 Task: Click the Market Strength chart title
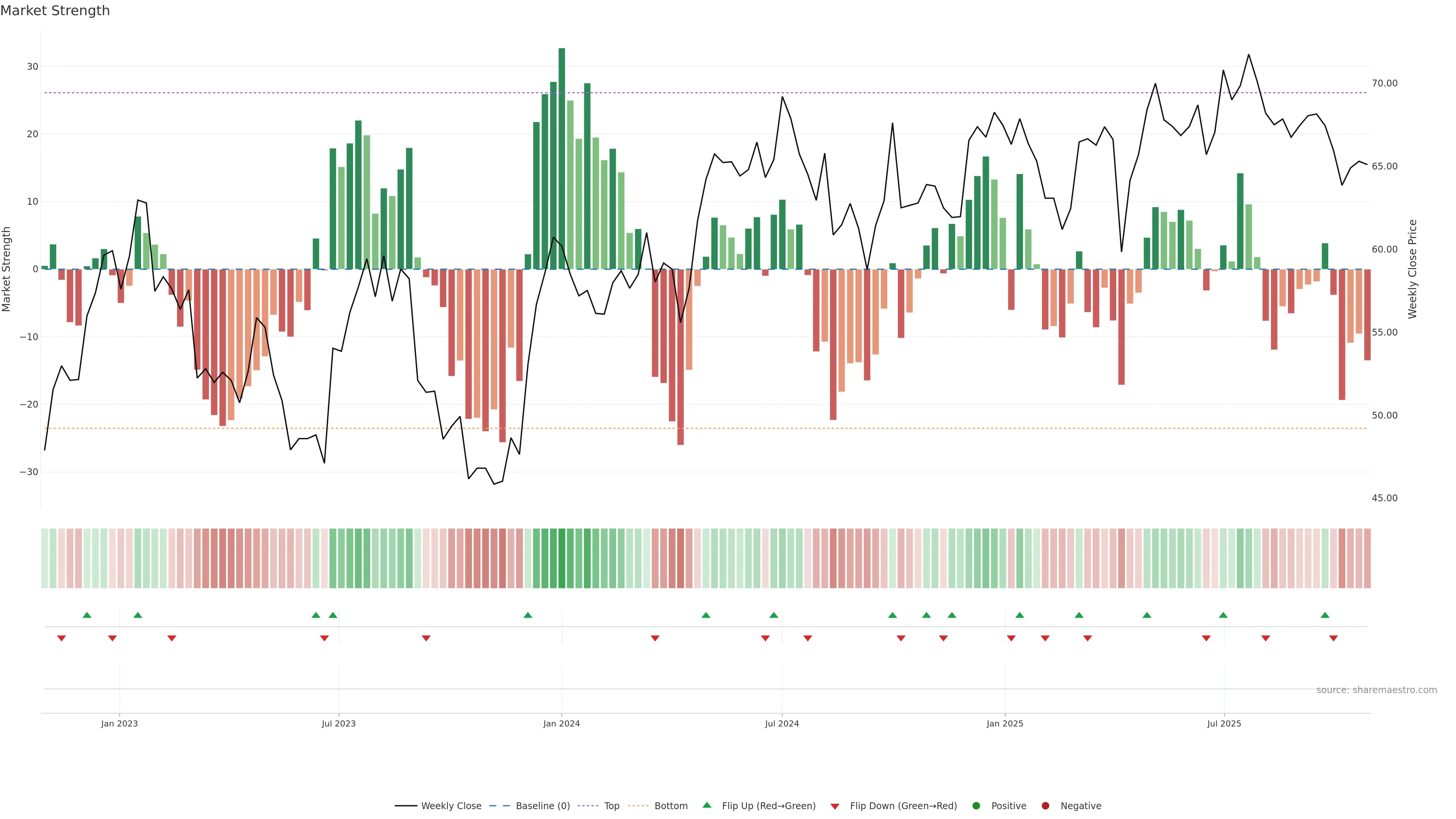coord(55,11)
